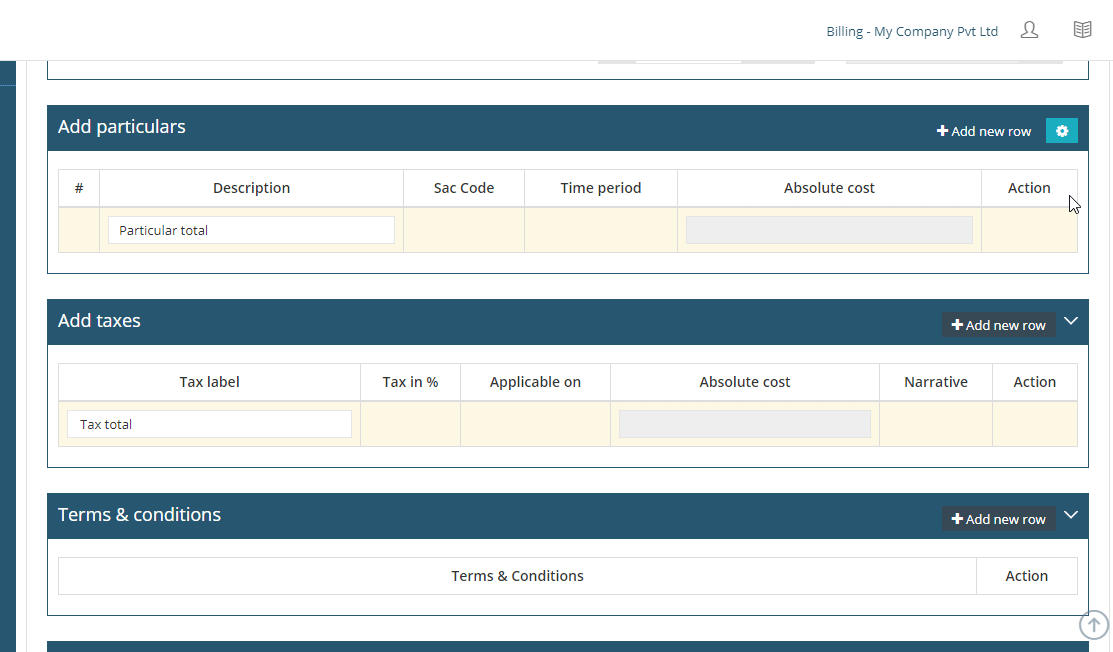
Task: Click Billing - My Company Pvt Ltd
Action: pos(912,31)
